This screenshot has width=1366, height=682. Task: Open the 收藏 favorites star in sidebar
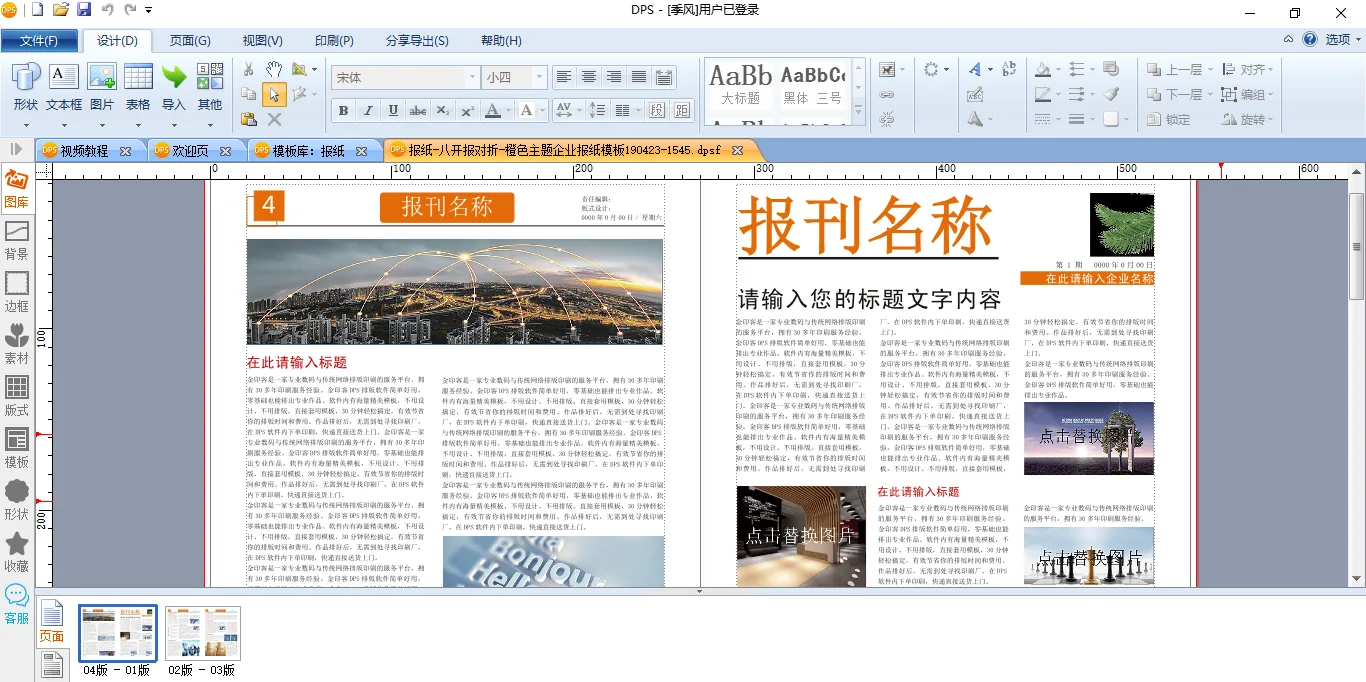click(x=17, y=552)
